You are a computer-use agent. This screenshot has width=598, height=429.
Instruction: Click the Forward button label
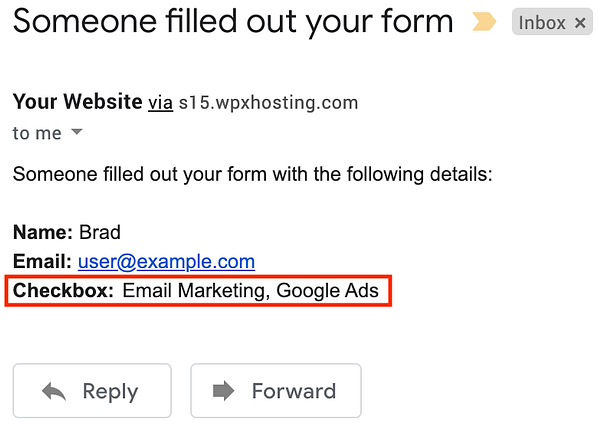[x=294, y=391]
